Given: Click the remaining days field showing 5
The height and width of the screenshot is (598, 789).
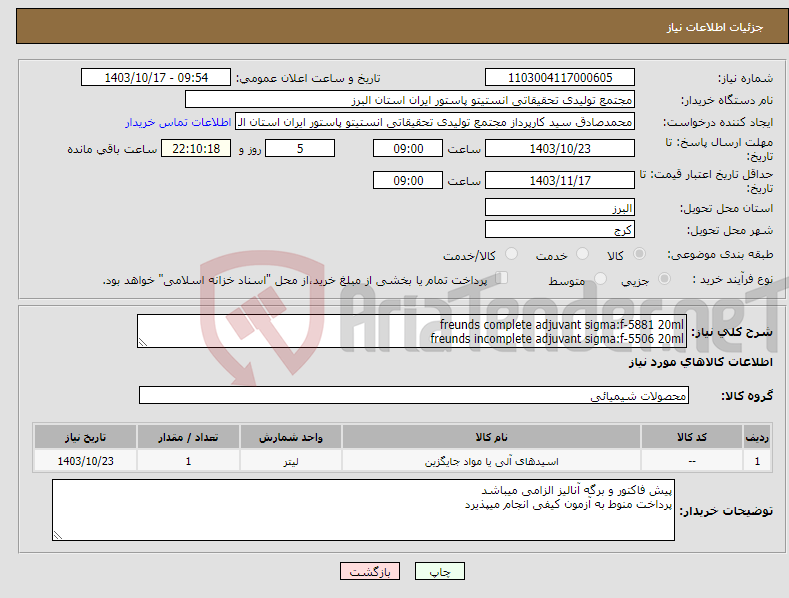Looking at the screenshot, I should 300,148.
